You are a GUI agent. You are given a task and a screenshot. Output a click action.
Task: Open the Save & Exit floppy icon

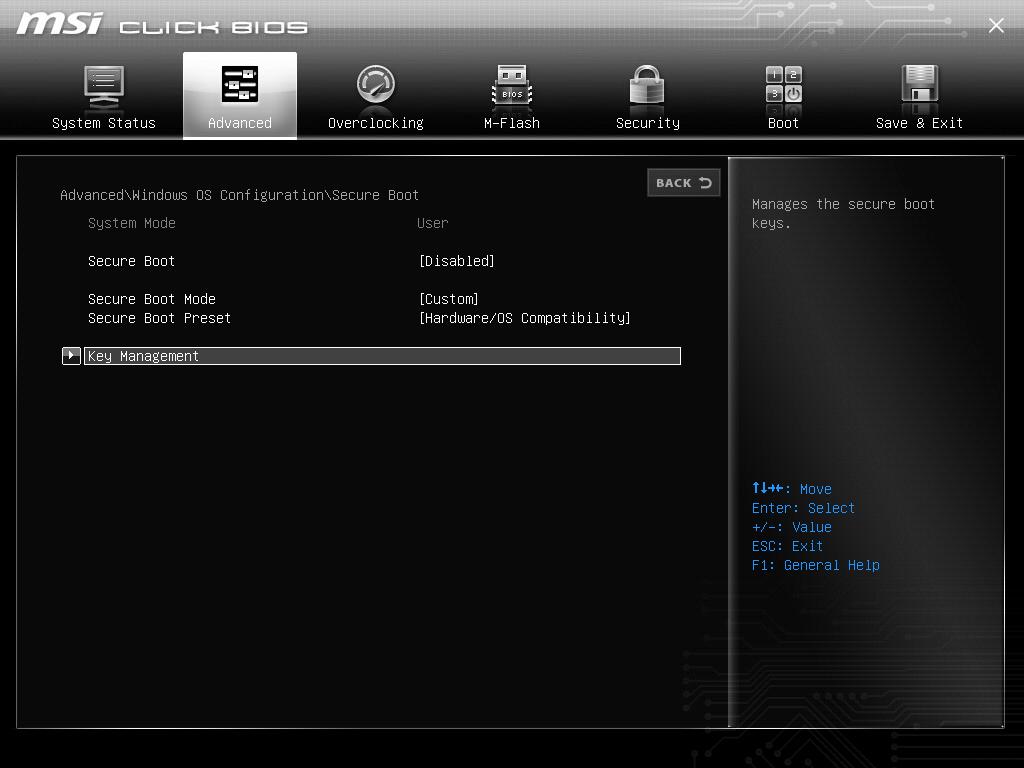click(920, 85)
